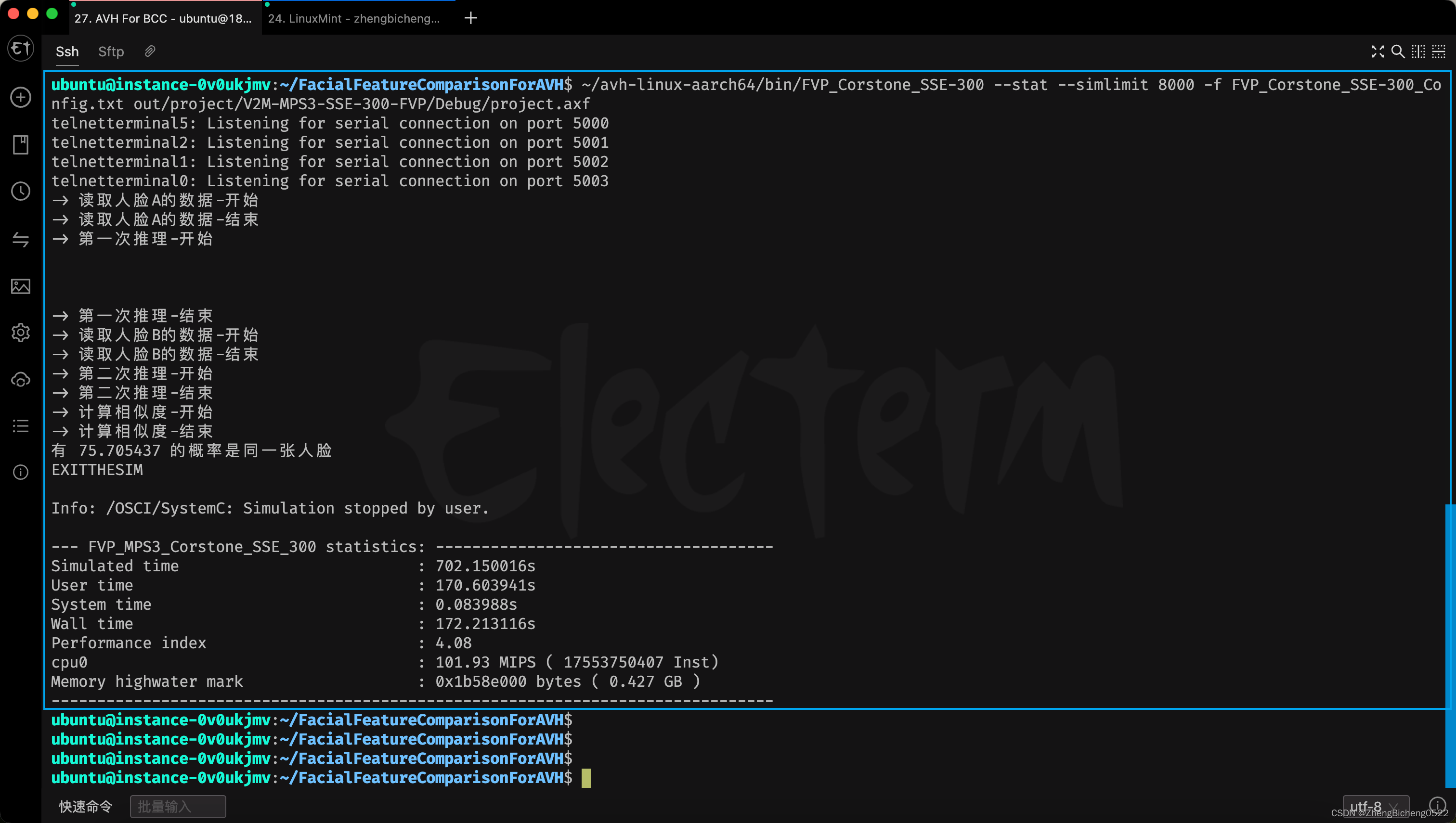Open the utf-8 encoding dropdown
This screenshot has height=823, width=1456.
point(1376,807)
